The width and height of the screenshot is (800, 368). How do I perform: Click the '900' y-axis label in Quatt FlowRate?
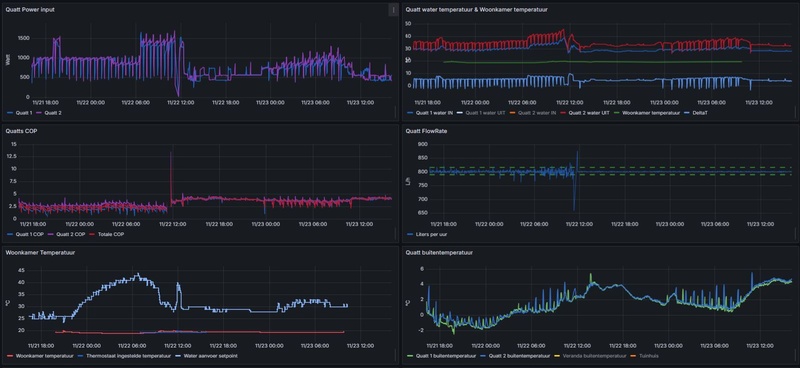click(x=422, y=144)
